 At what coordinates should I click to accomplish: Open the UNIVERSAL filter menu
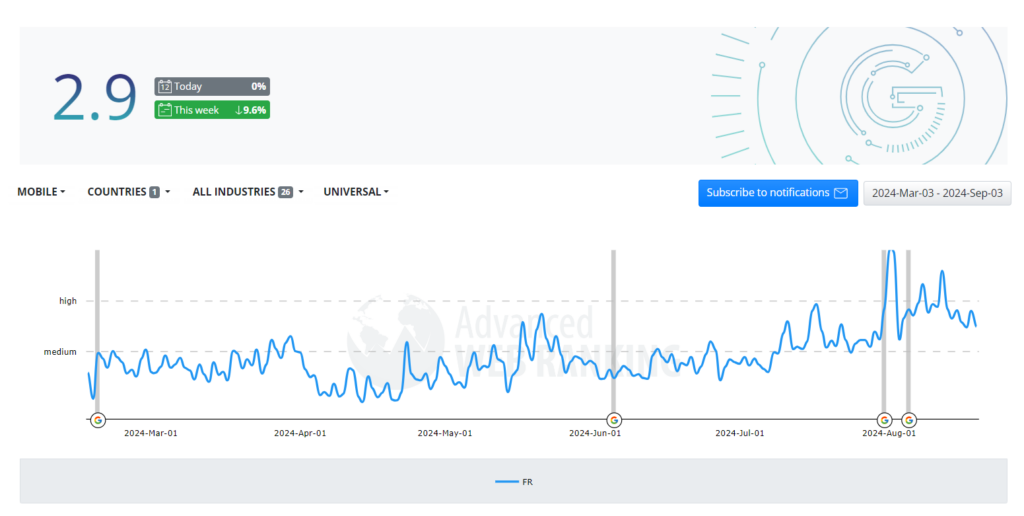pyautogui.click(x=356, y=192)
